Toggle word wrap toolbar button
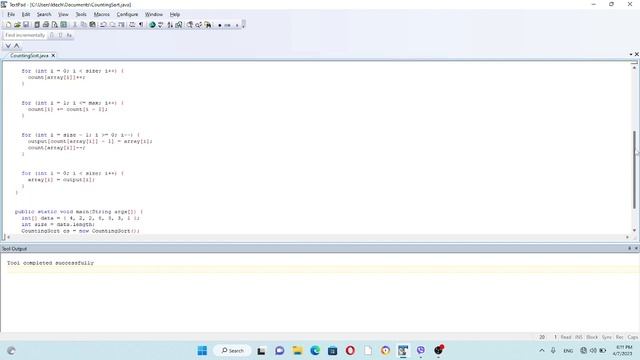This screenshot has width=640, height=360. click(132, 25)
